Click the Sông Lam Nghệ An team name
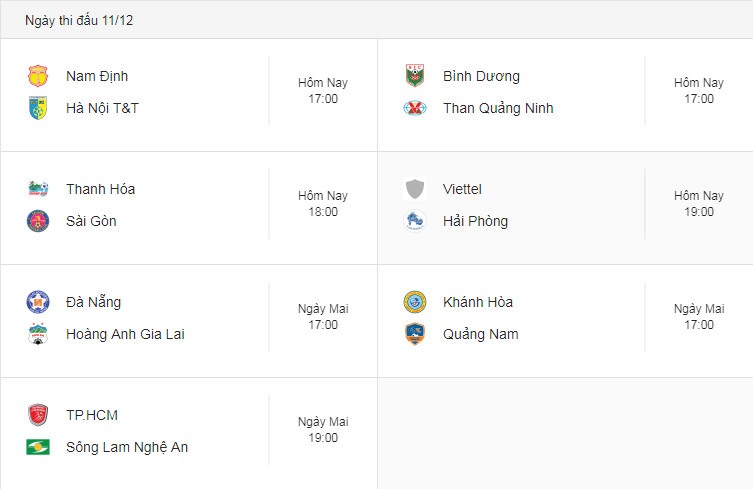 coord(127,447)
